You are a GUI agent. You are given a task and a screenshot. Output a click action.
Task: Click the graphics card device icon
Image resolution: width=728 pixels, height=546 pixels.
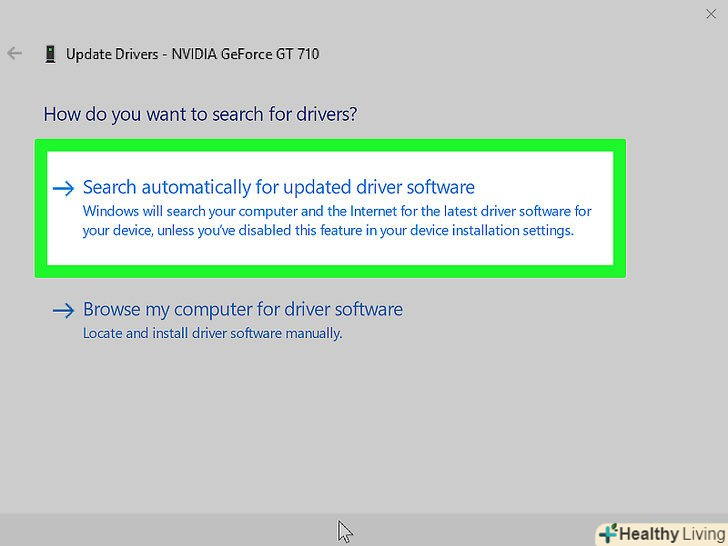(x=50, y=54)
